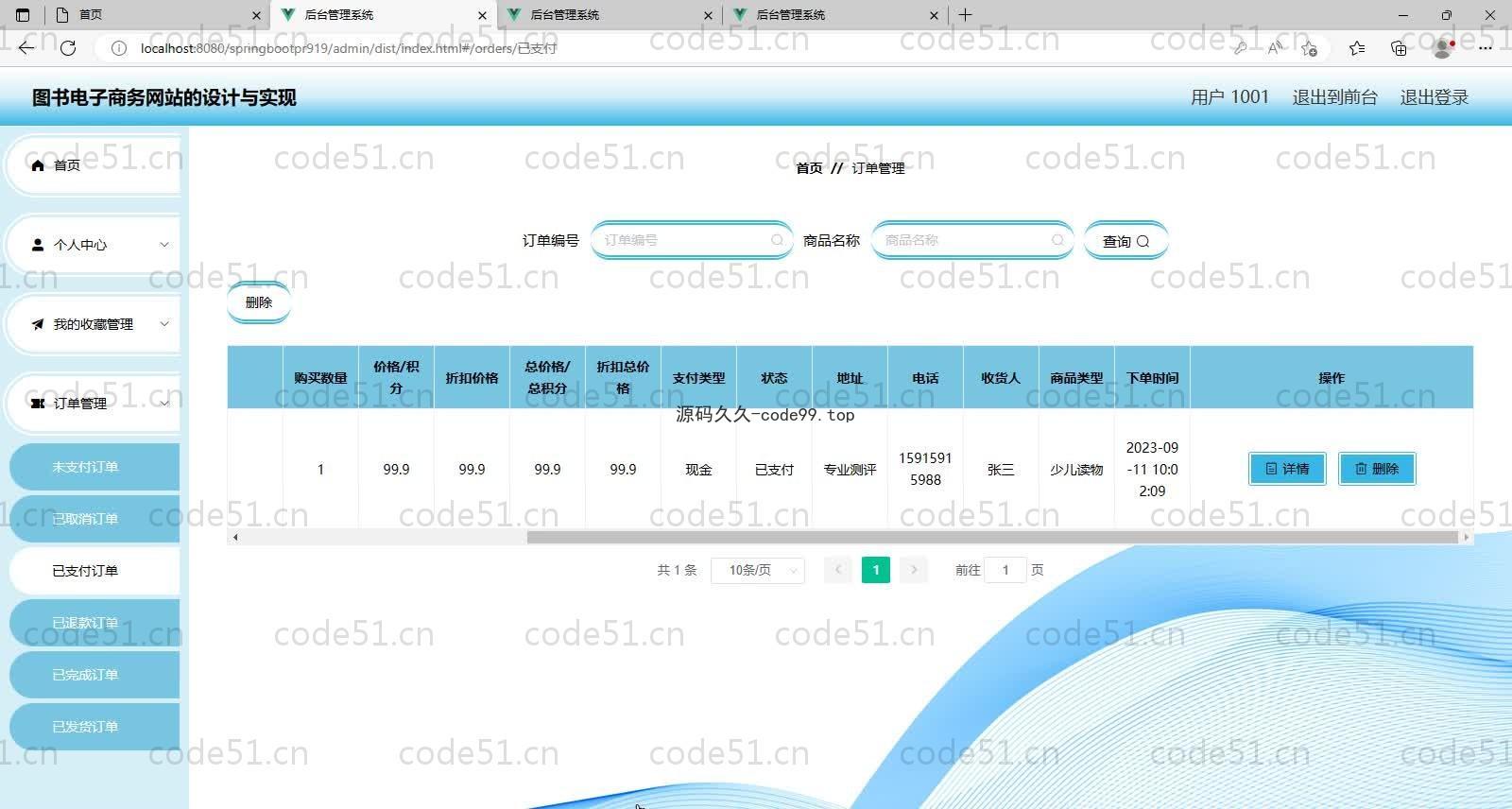Open a new browser tab
Screen dimensions: 1512x809
pos(965,15)
